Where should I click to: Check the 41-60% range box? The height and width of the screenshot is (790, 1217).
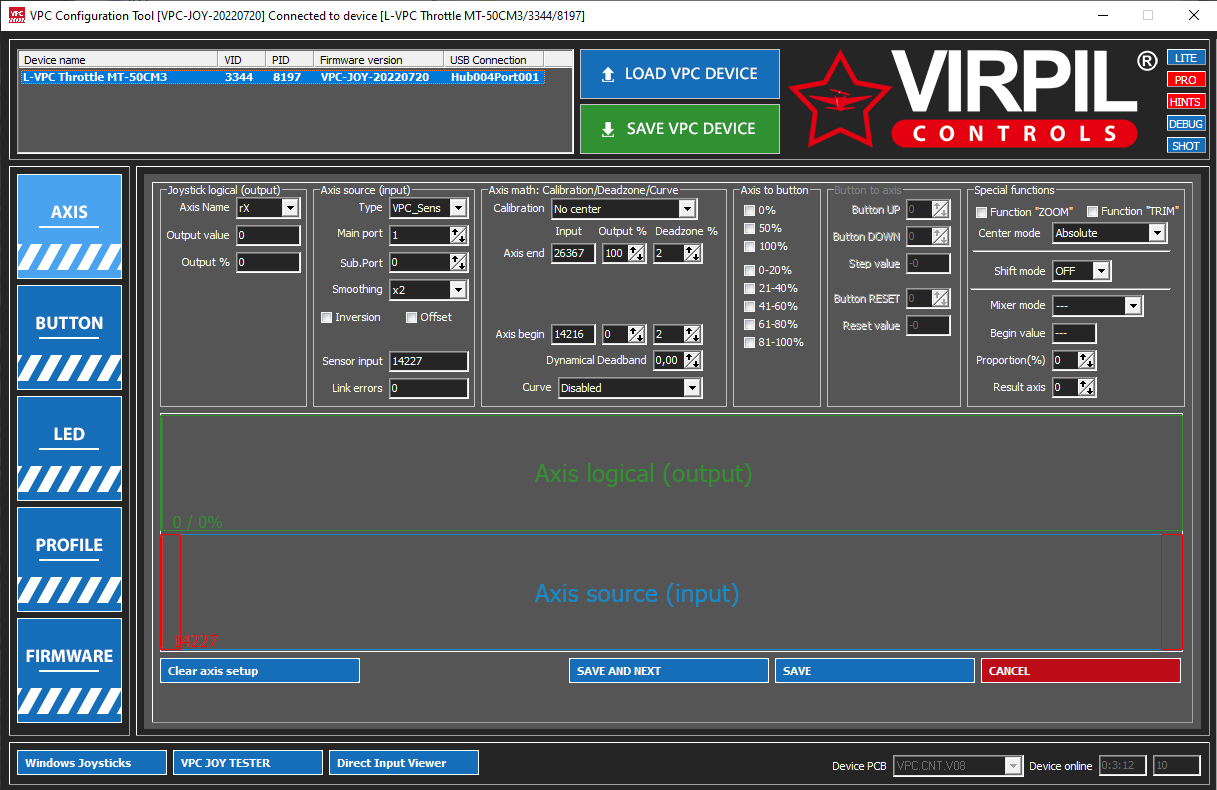coord(749,307)
